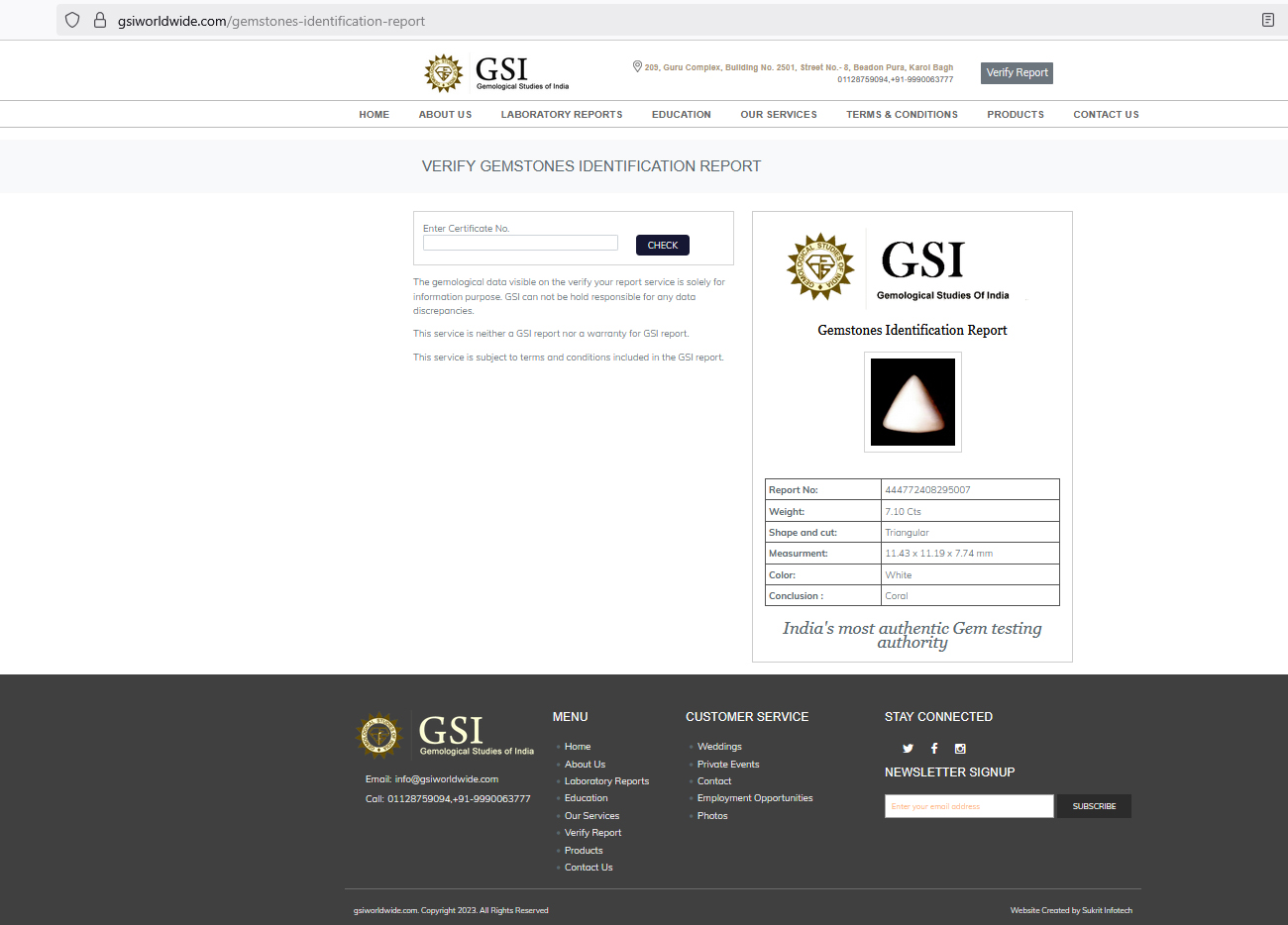Open the TERMS & CONDITIONS menu item
1288x925 pixels.
(902, 115)
